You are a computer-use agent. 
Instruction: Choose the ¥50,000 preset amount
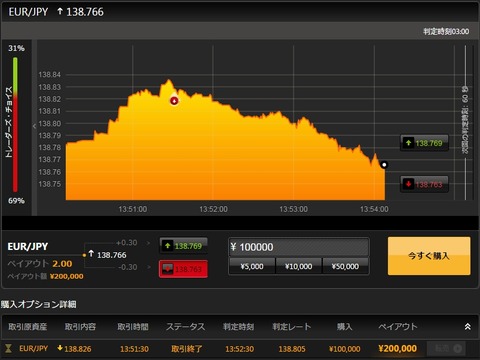[x=346, y=266]
